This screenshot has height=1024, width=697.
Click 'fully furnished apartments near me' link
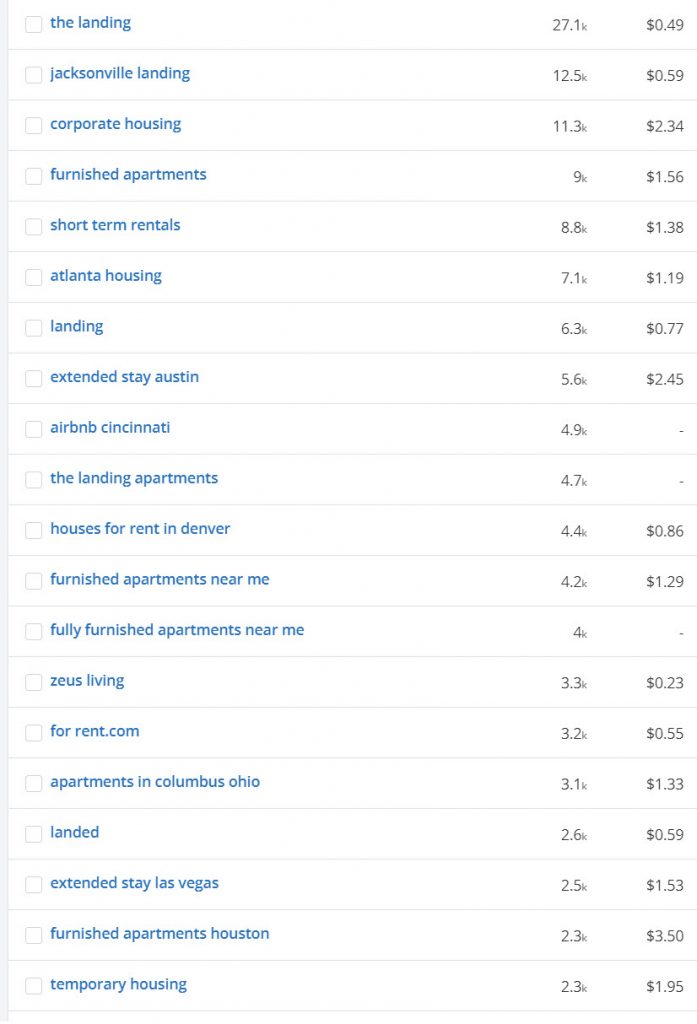177,630
